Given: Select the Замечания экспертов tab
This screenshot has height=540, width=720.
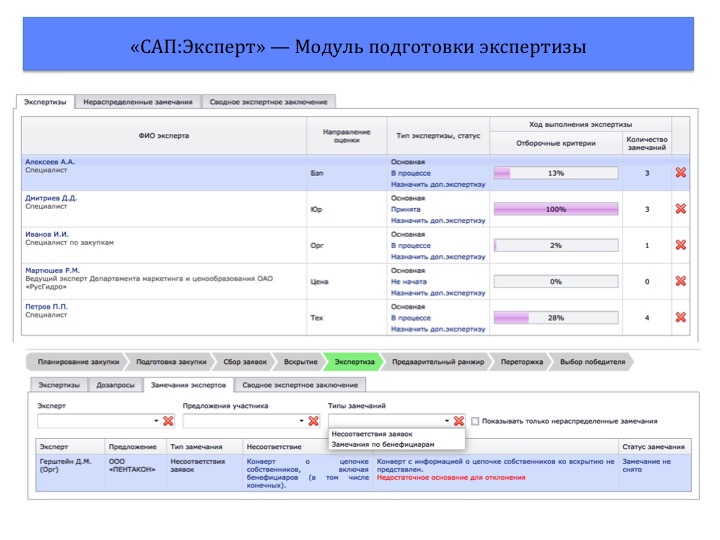Looking at the screenshot, I should (188, 385).
